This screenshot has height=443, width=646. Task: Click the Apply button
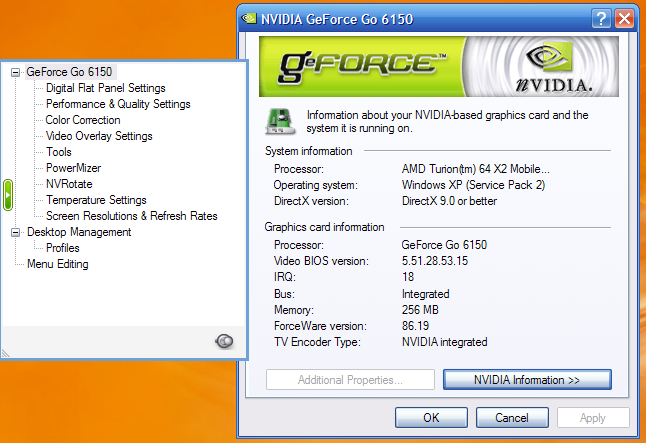click(x=593, y=418)
